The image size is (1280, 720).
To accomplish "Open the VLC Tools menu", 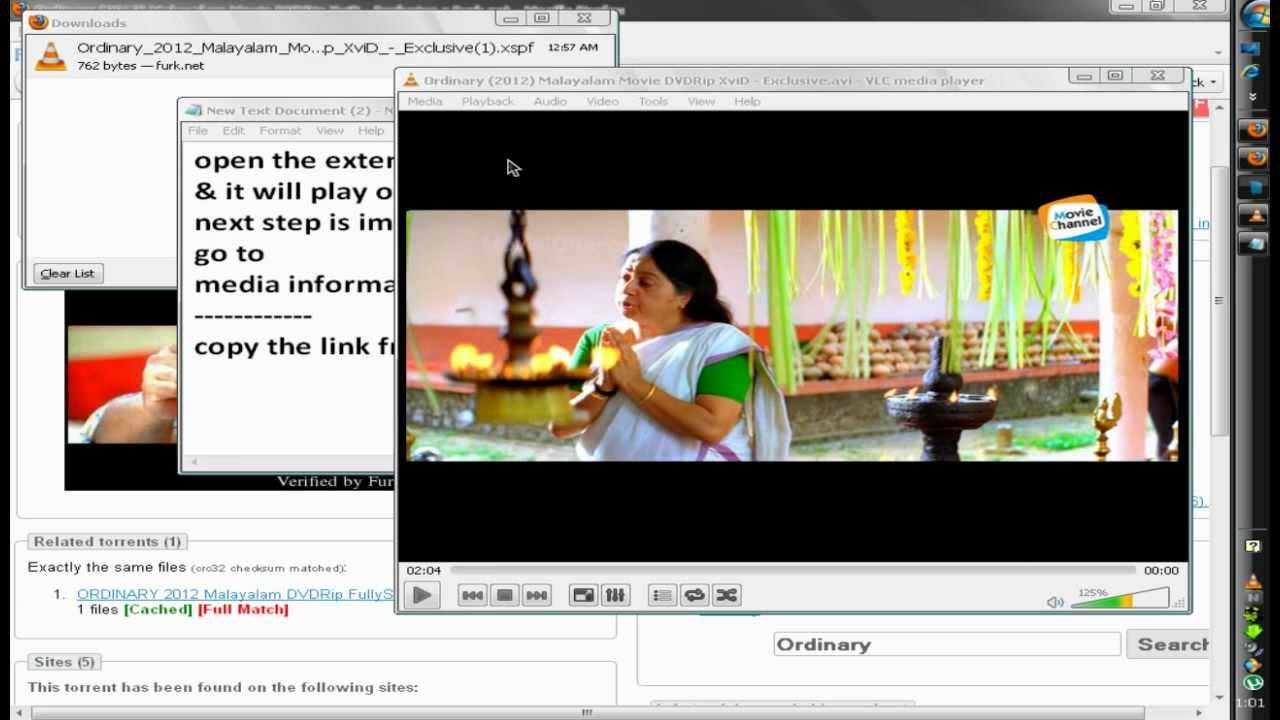I will coord(653,101).
